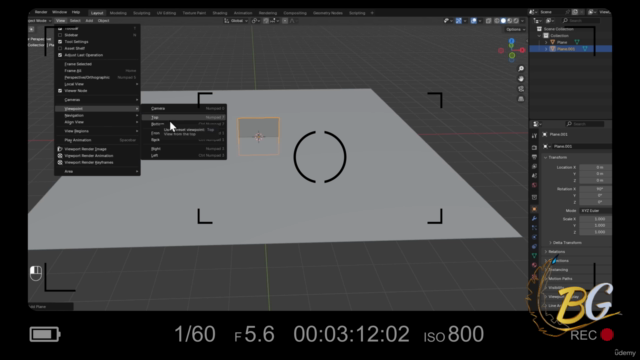Click the blue Z axis gizmo dot

[x=511, y=41]
